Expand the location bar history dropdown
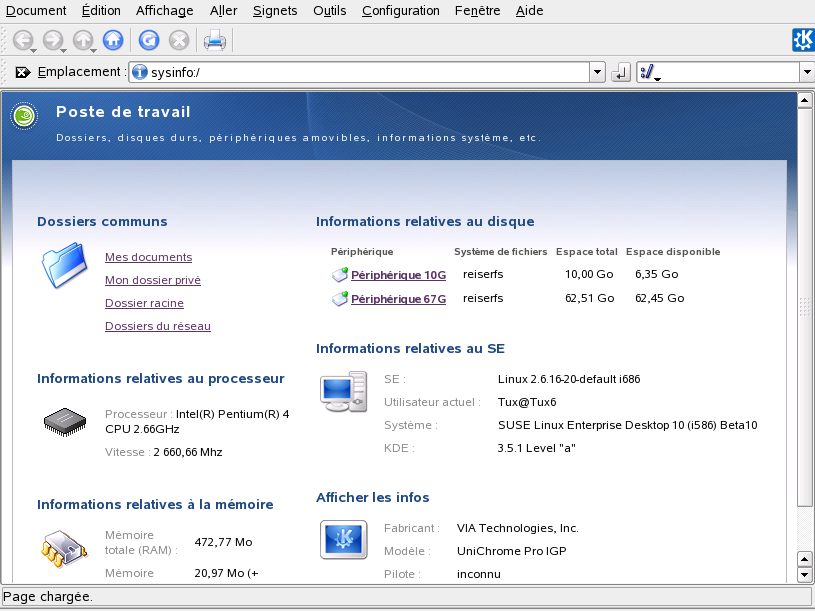Image resolution: width=815 pixels, height=611 pixels. [x=597, y=72]
